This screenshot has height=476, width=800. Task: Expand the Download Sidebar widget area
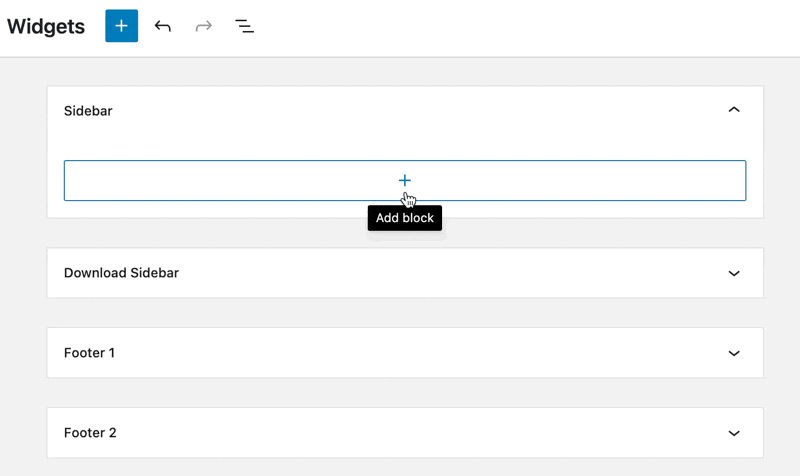click(x=734, y=273)
